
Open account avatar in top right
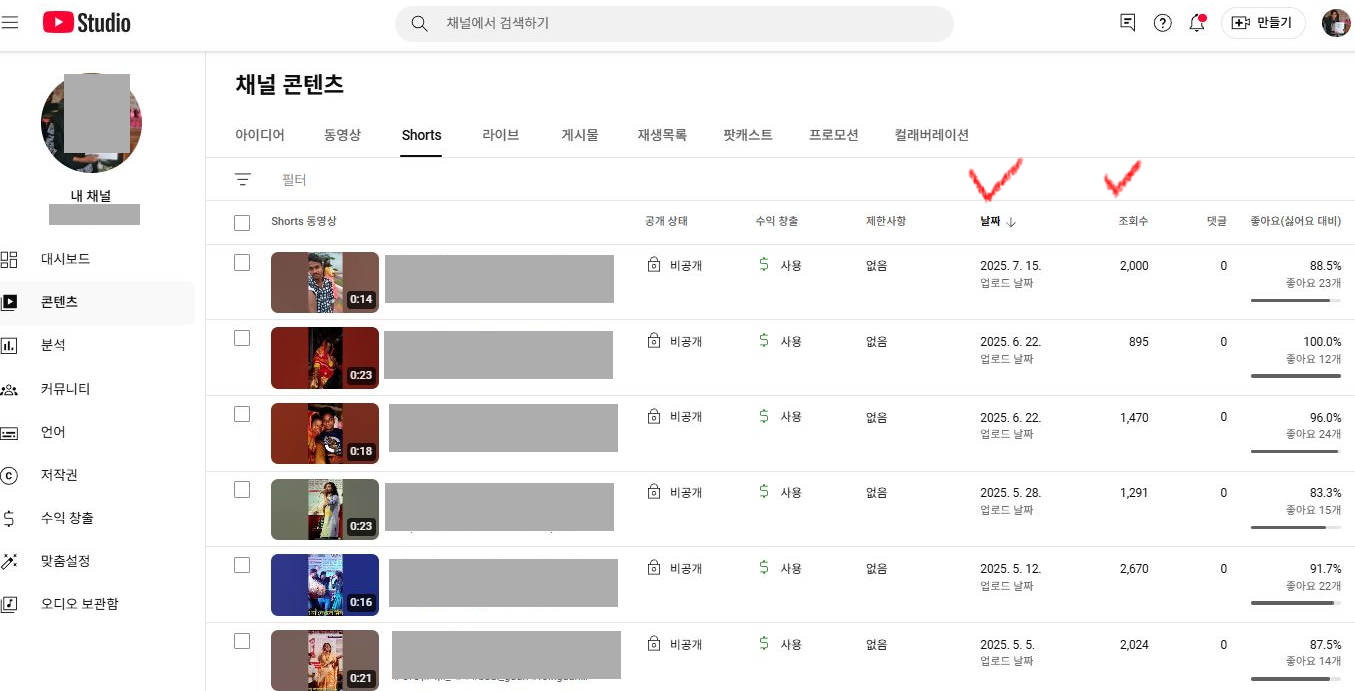[1336, 23]
